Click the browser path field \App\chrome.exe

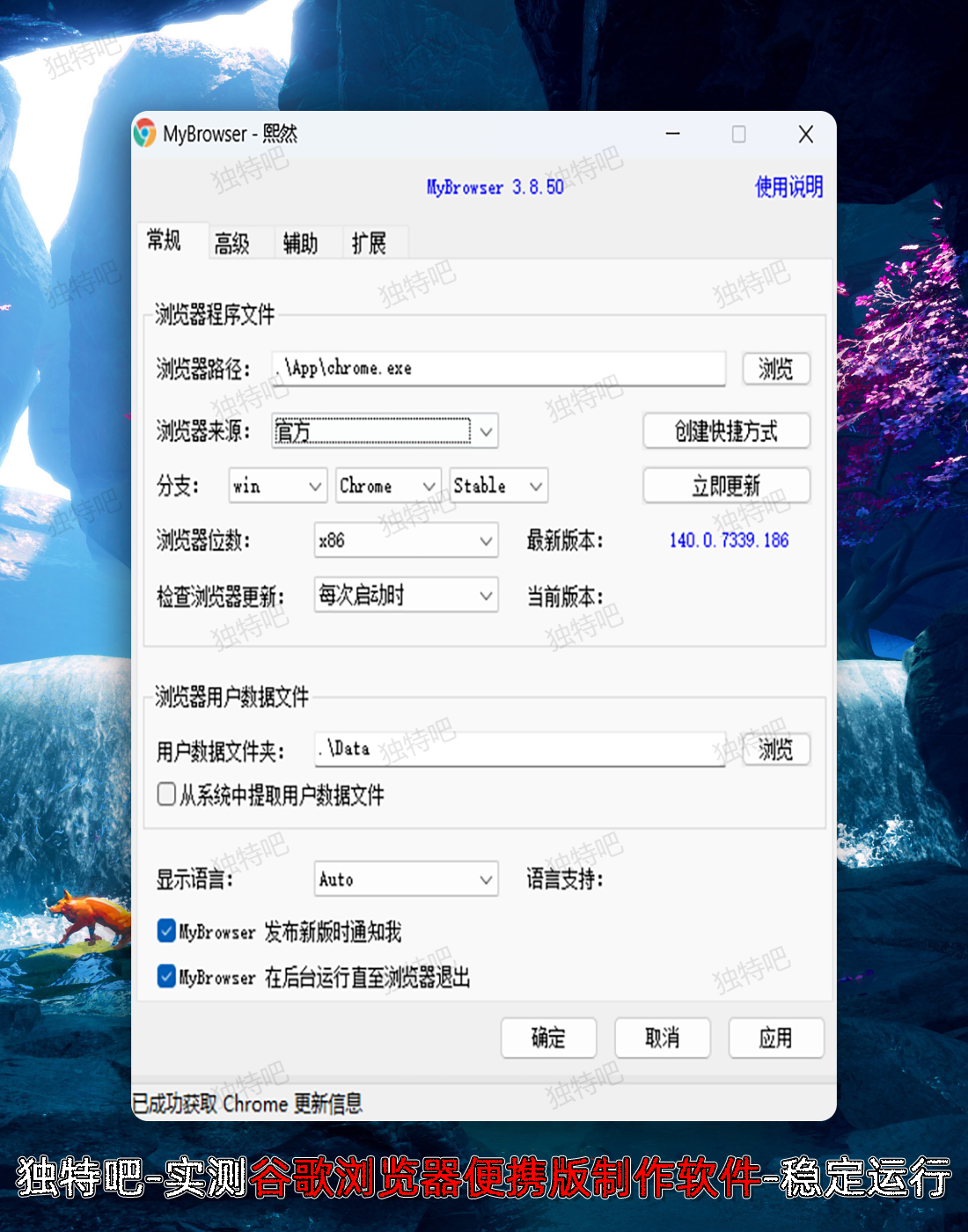[499, 369]
